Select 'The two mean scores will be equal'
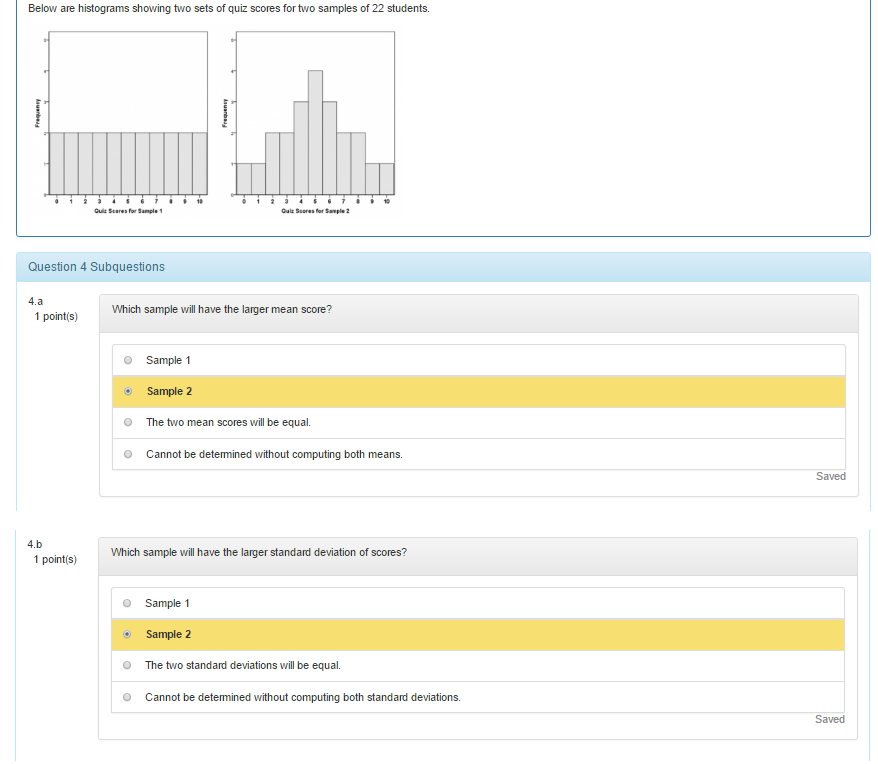878x764 pixels. (x=128, y=422)
